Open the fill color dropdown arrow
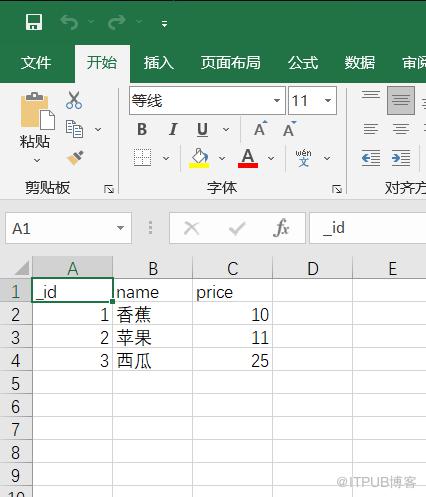This screenshot has width=426, height=497. [222, 158]
